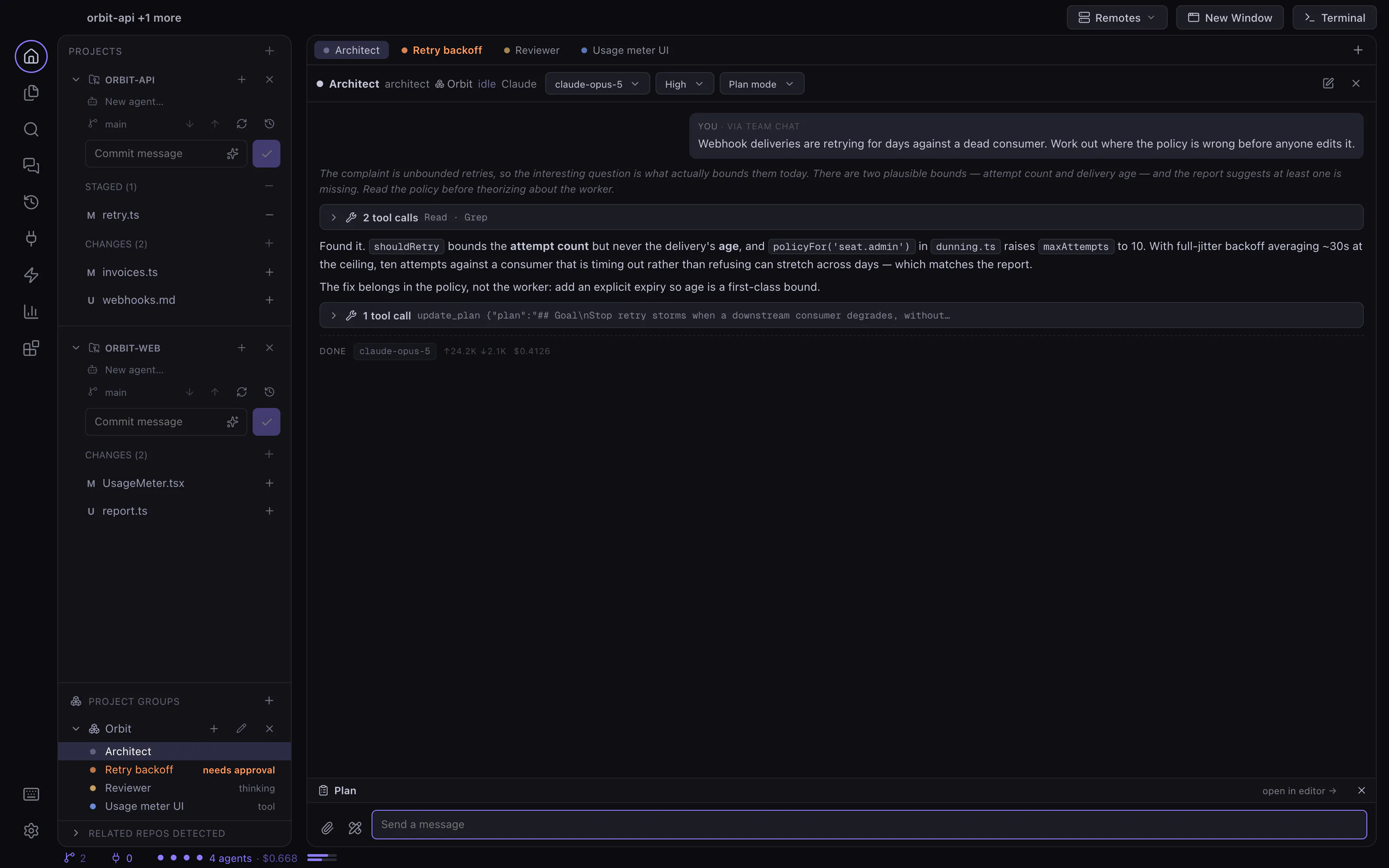
Task: Open the plug connections icon in sidebar
Action: 31,239
